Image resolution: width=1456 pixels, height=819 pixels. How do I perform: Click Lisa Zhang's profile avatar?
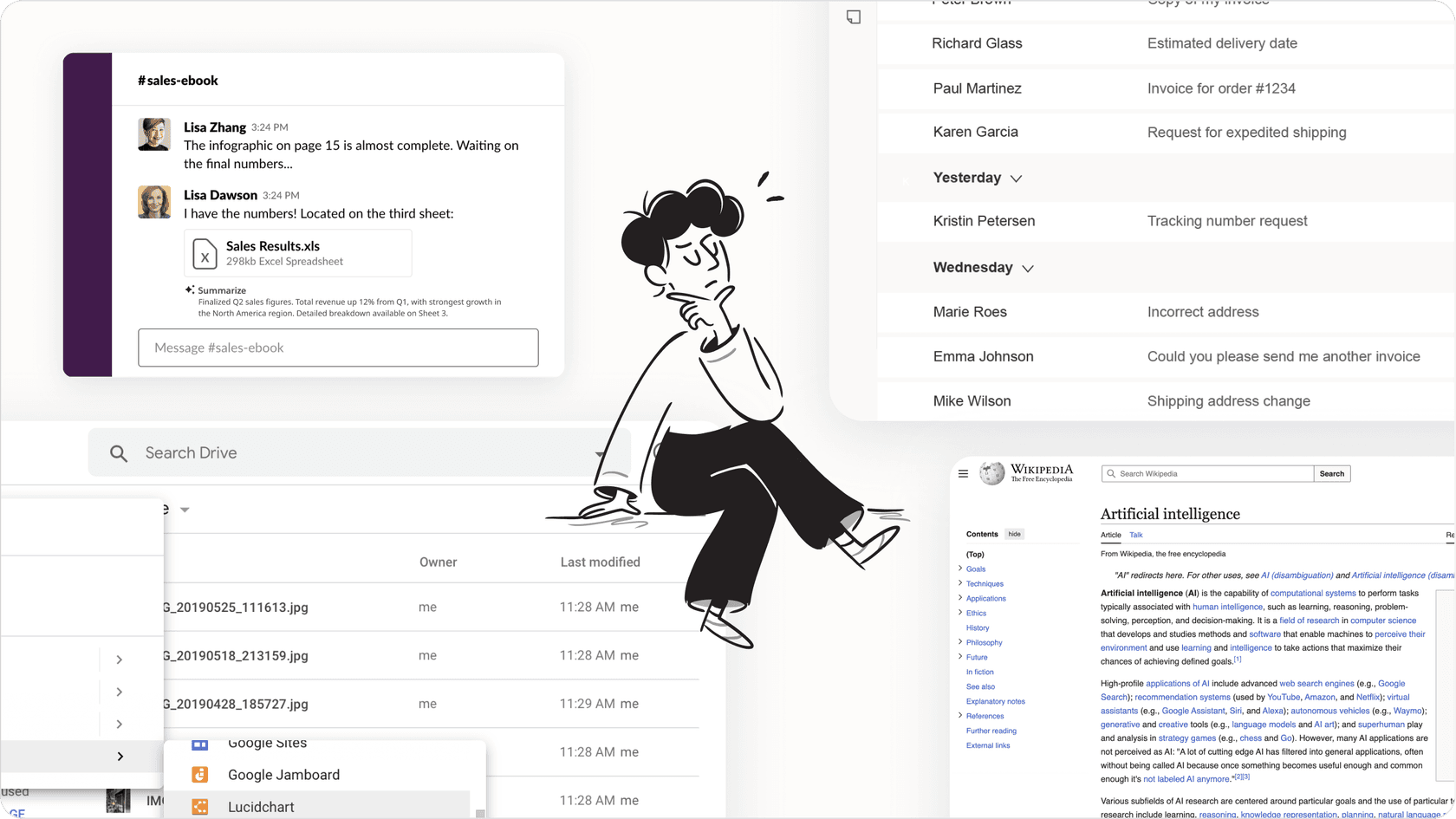[x=154, y=134]
